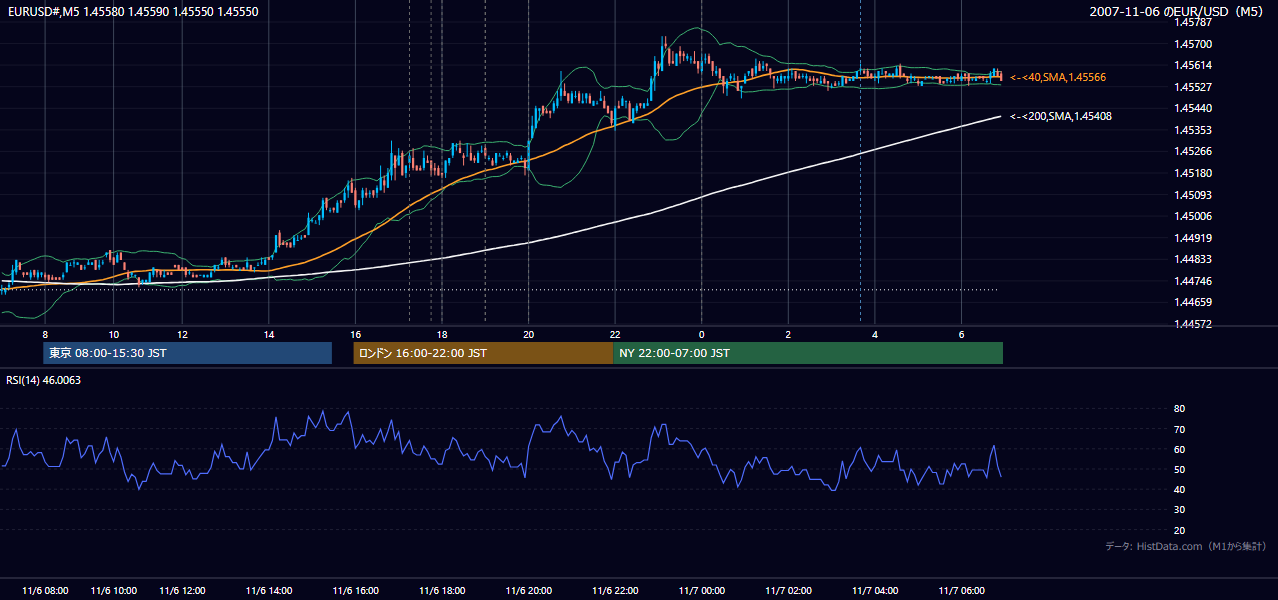Click price axis value 1.45787
1278x600 pixels.
1193,22
